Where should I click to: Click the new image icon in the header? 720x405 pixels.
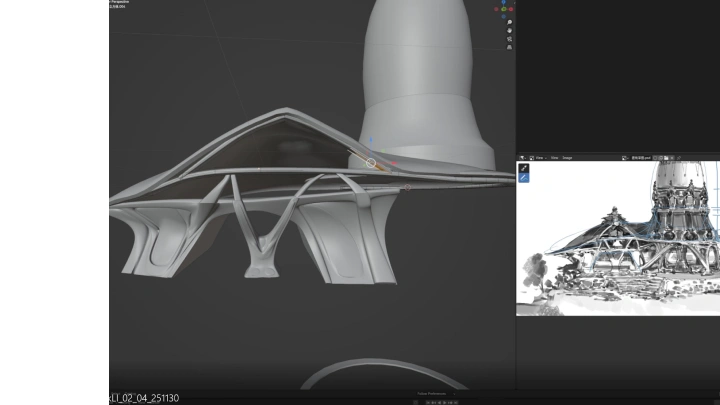click(660, 158)
